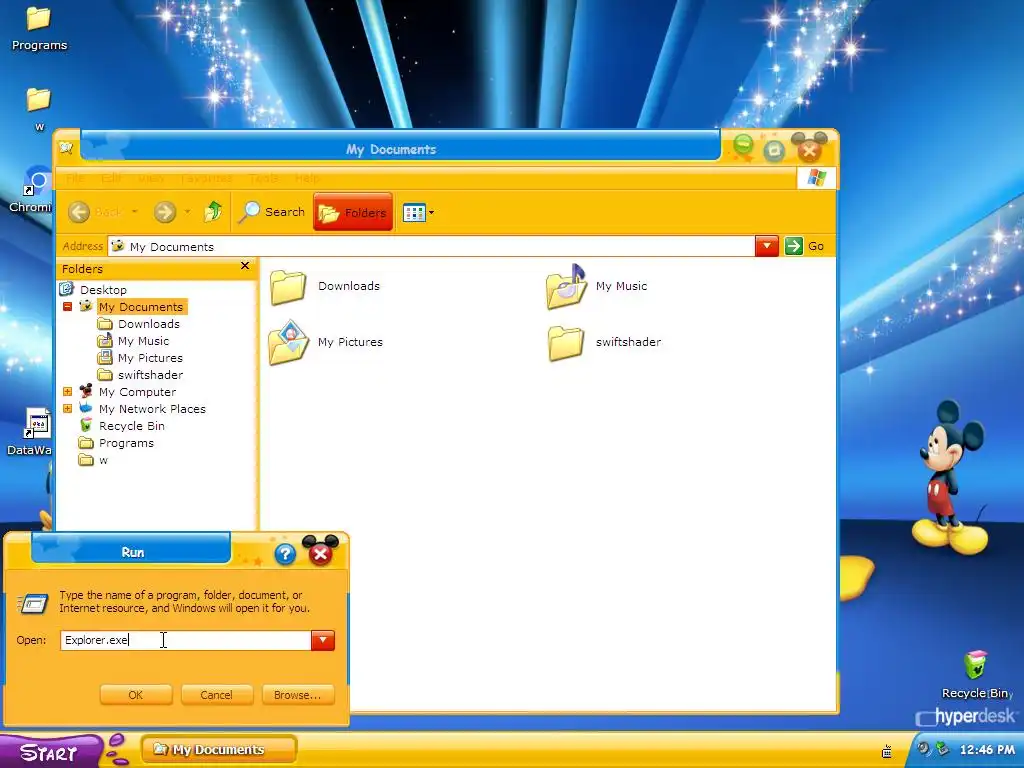Select the w folder icon on the desktop
The image size is (1024, 768).
(x=39, y=108)
